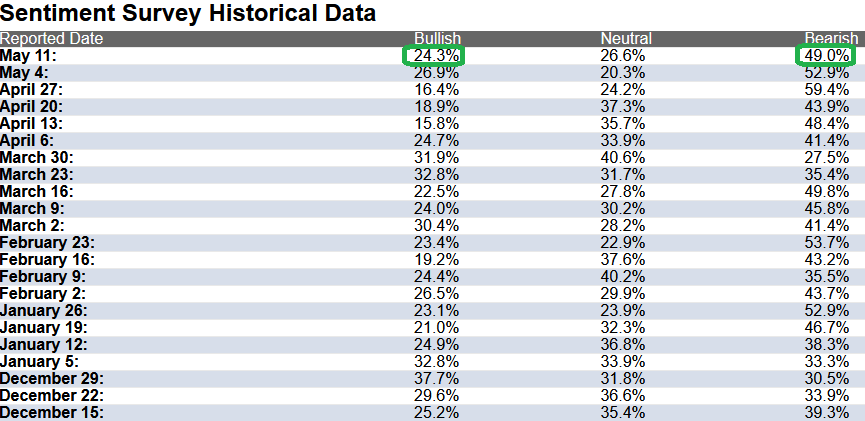Image resolution: width=865 pixels, height=421 pixels.
Task: Click the Bullish column header
Action: [437, 39]
